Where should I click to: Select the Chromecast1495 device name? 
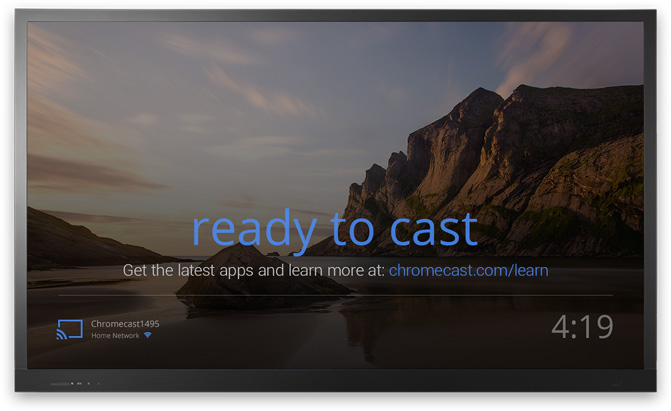click(125, 324)
